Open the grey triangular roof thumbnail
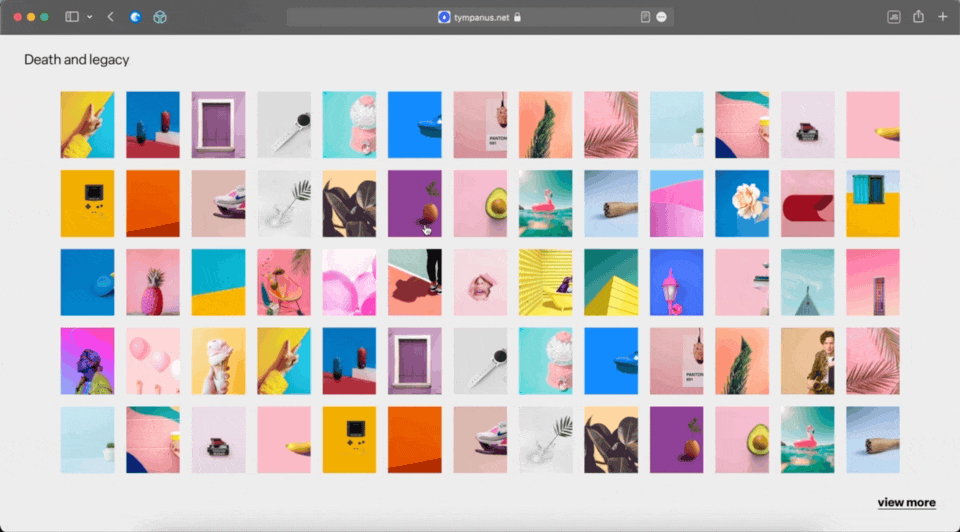The height and width of the screenshot is (532, 960). coord(808,282)
